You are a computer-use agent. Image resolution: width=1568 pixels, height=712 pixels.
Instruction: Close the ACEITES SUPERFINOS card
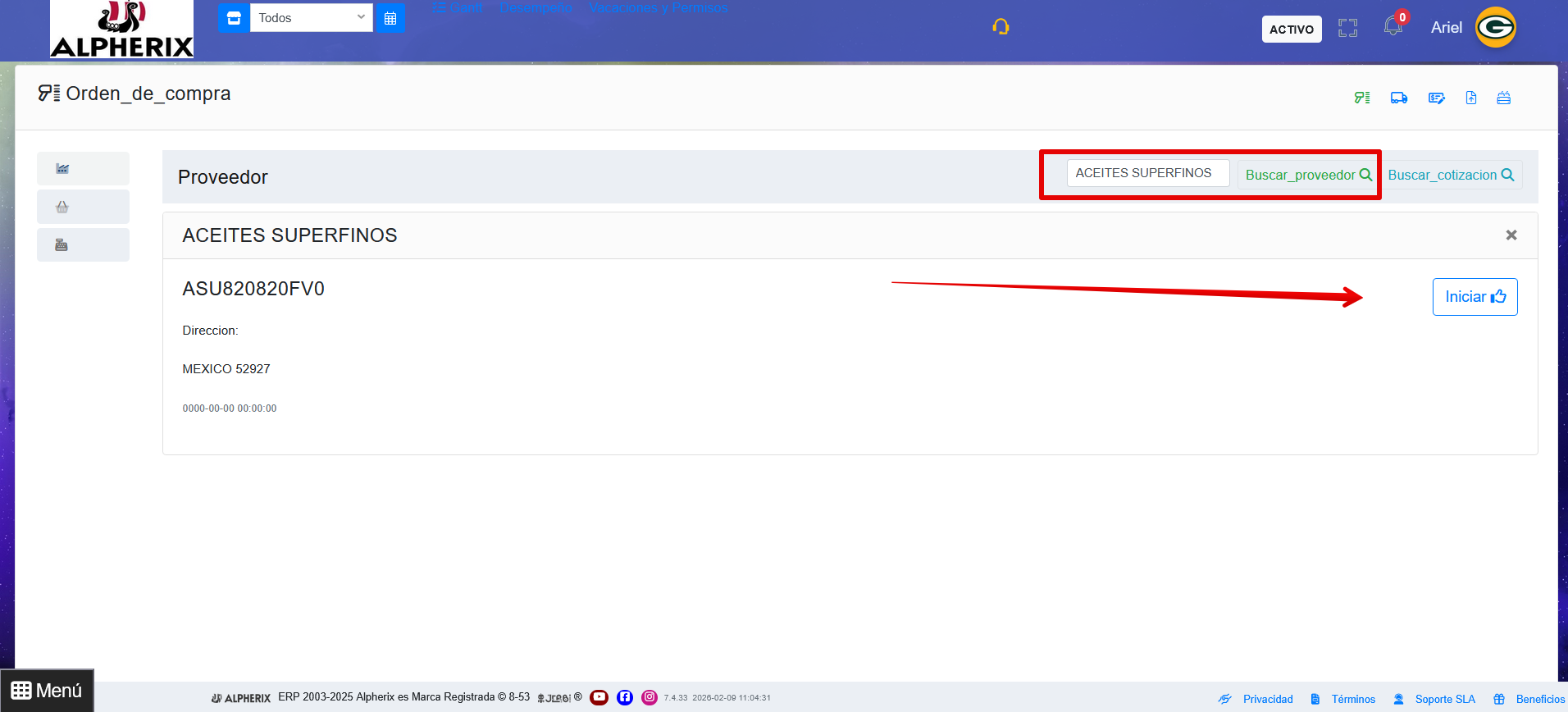(x=1511, y=235)
